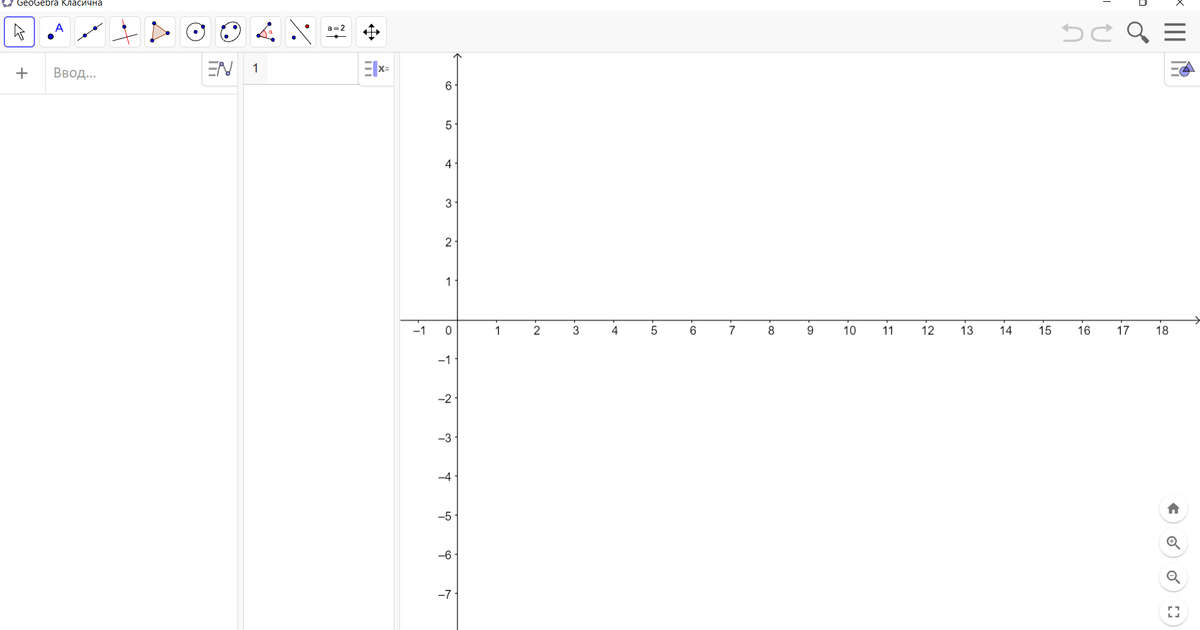Select the Move Graphics View tool
The width and height of the screenshot is (1200, 630).
369,31
